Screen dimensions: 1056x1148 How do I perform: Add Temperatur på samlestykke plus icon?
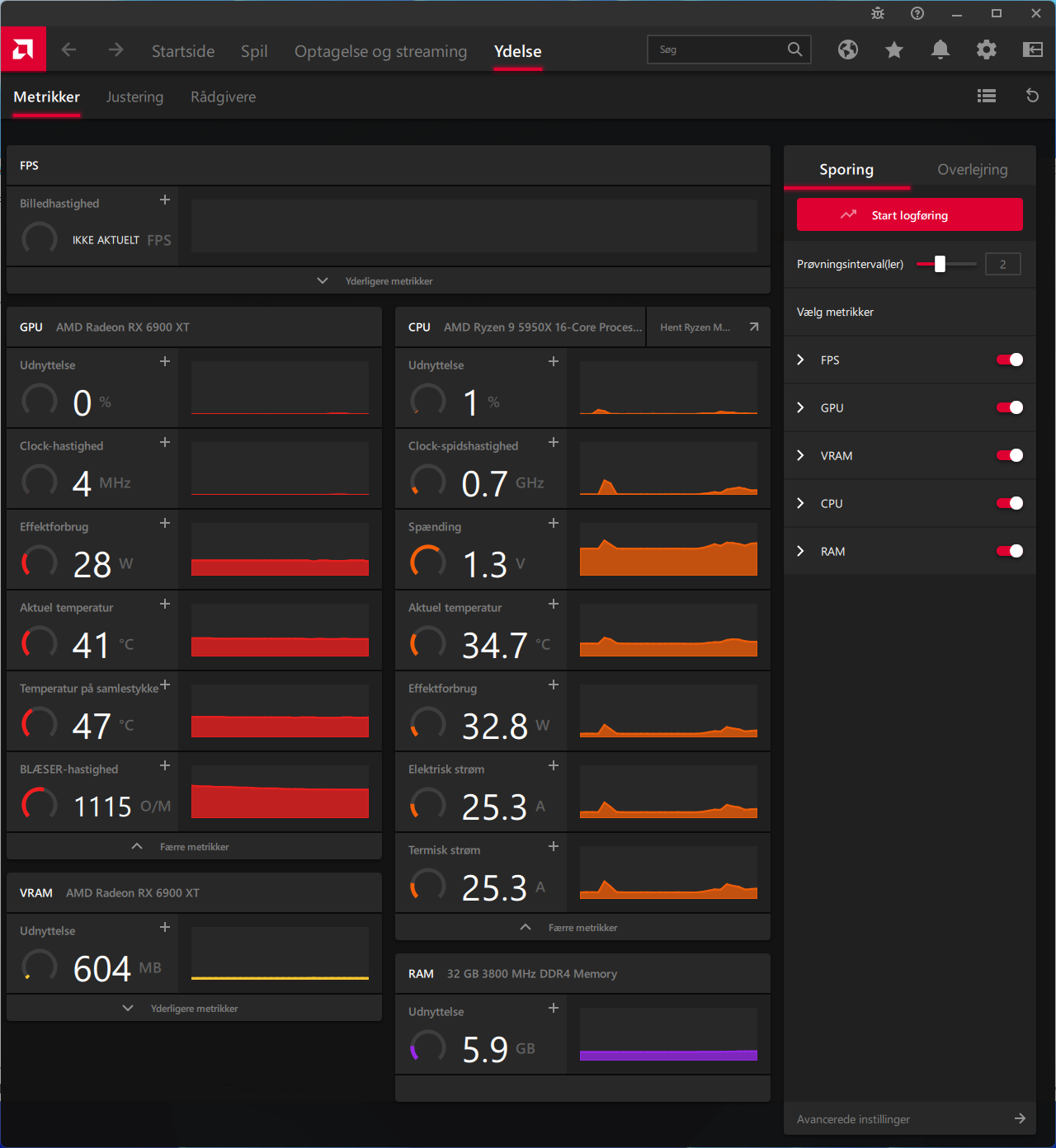click(x=165, y=685)
